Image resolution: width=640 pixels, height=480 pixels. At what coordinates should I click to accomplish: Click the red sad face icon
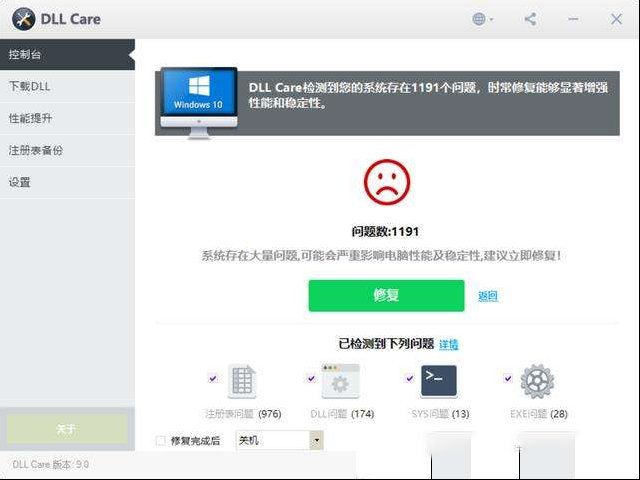[x=387, y=182]
